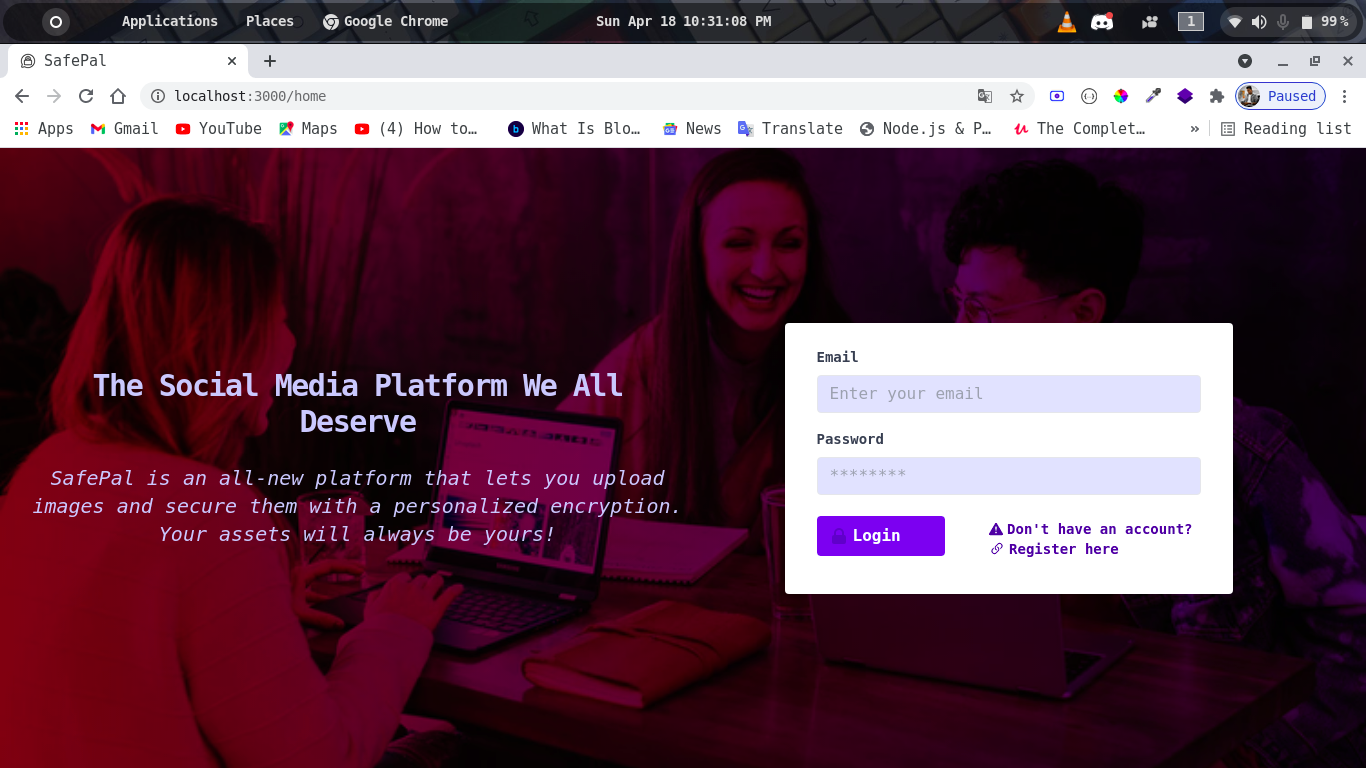Screen dimensions: 1366x768
Task: Click the microphone tray icon
Action: 1283,22
